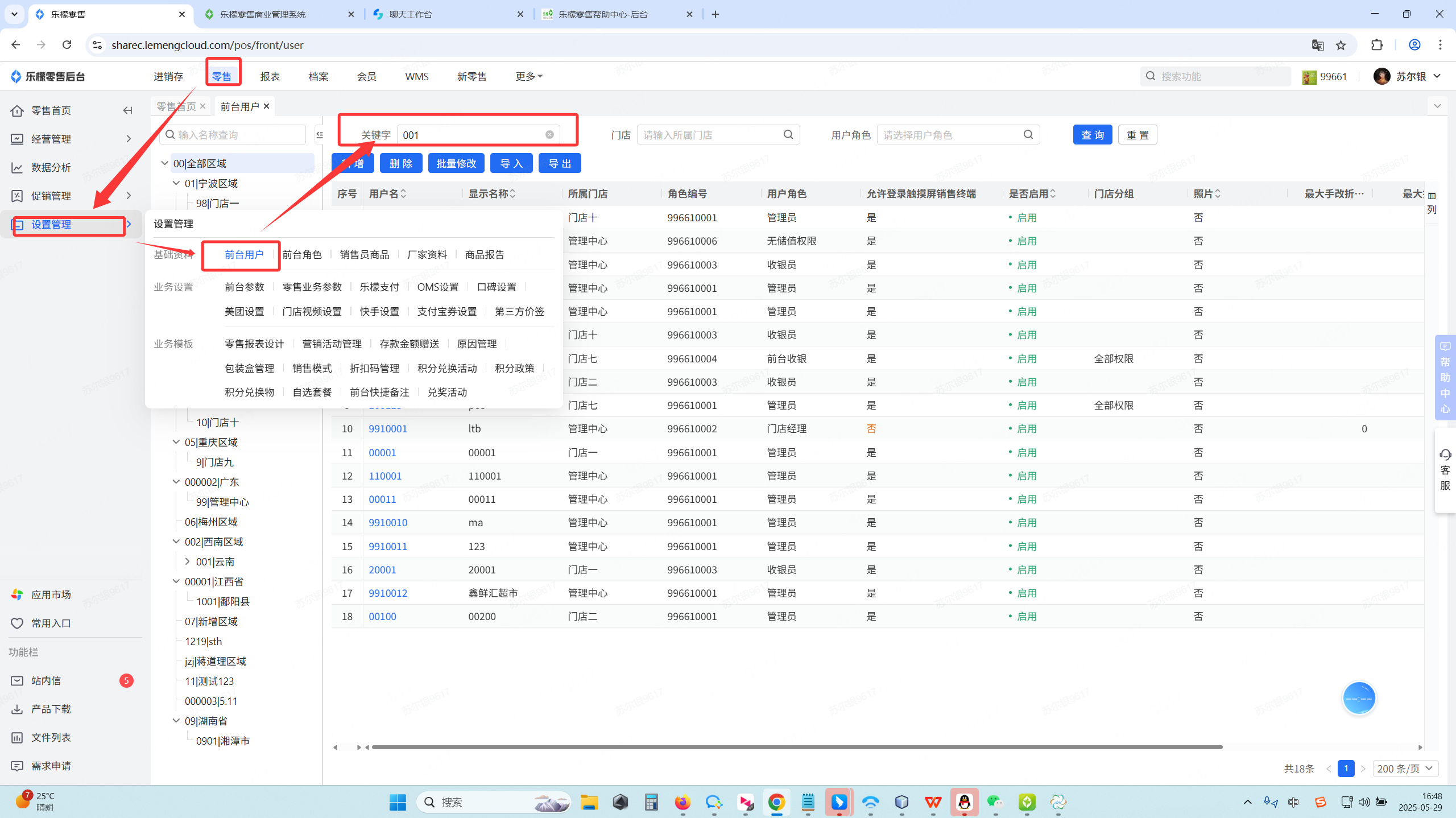Click the 客服 headset icon
This screenshot has height=818, width=1456.
click(1445, 455)
